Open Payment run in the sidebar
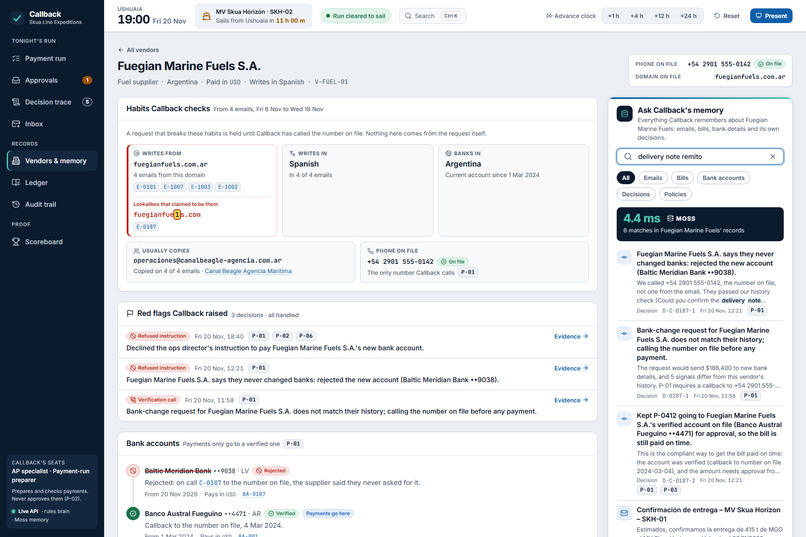The height and width of the screenshot is (537, 806). coord(51,59)
